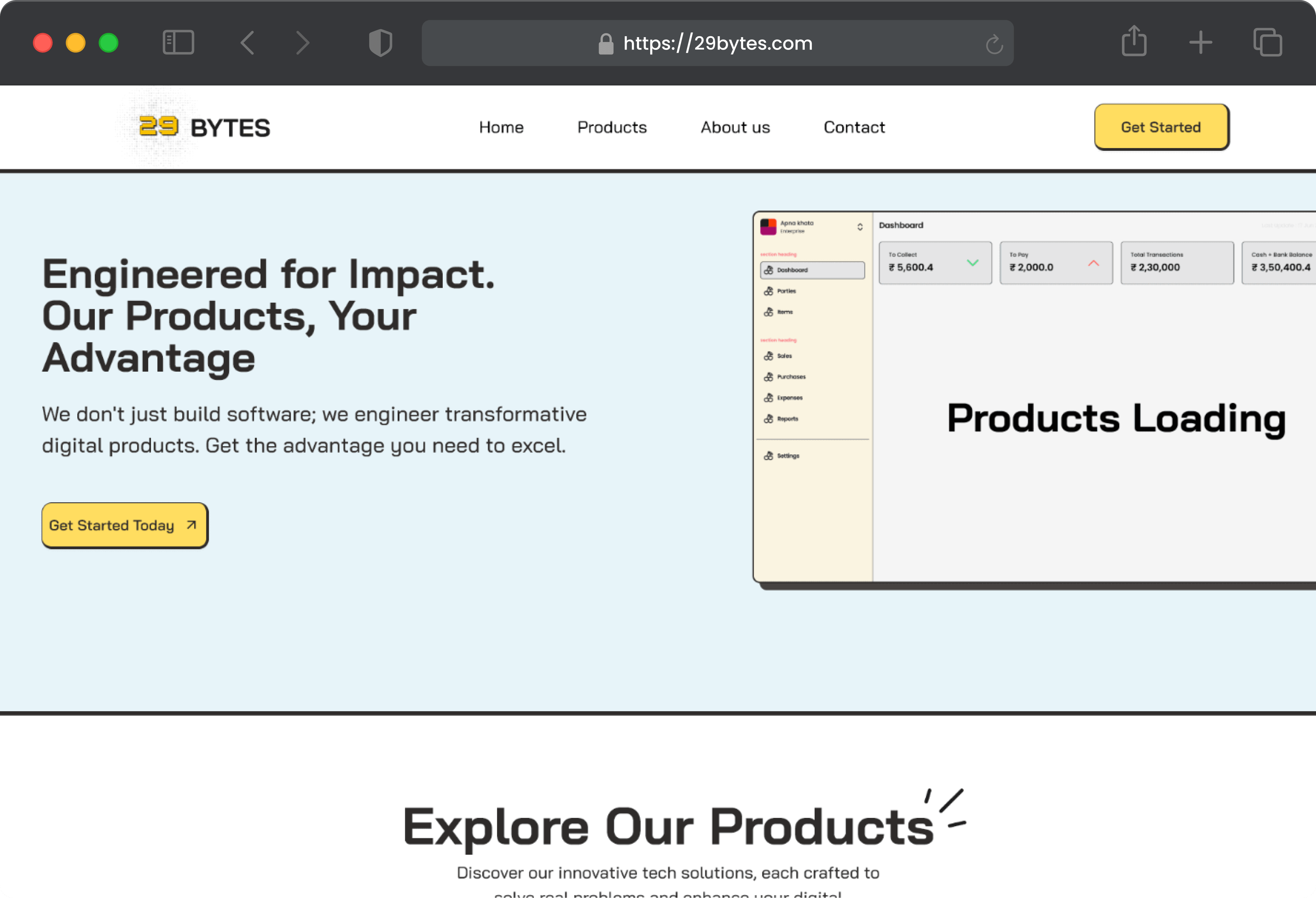Open the privacy shield icon

coord(381,42)
